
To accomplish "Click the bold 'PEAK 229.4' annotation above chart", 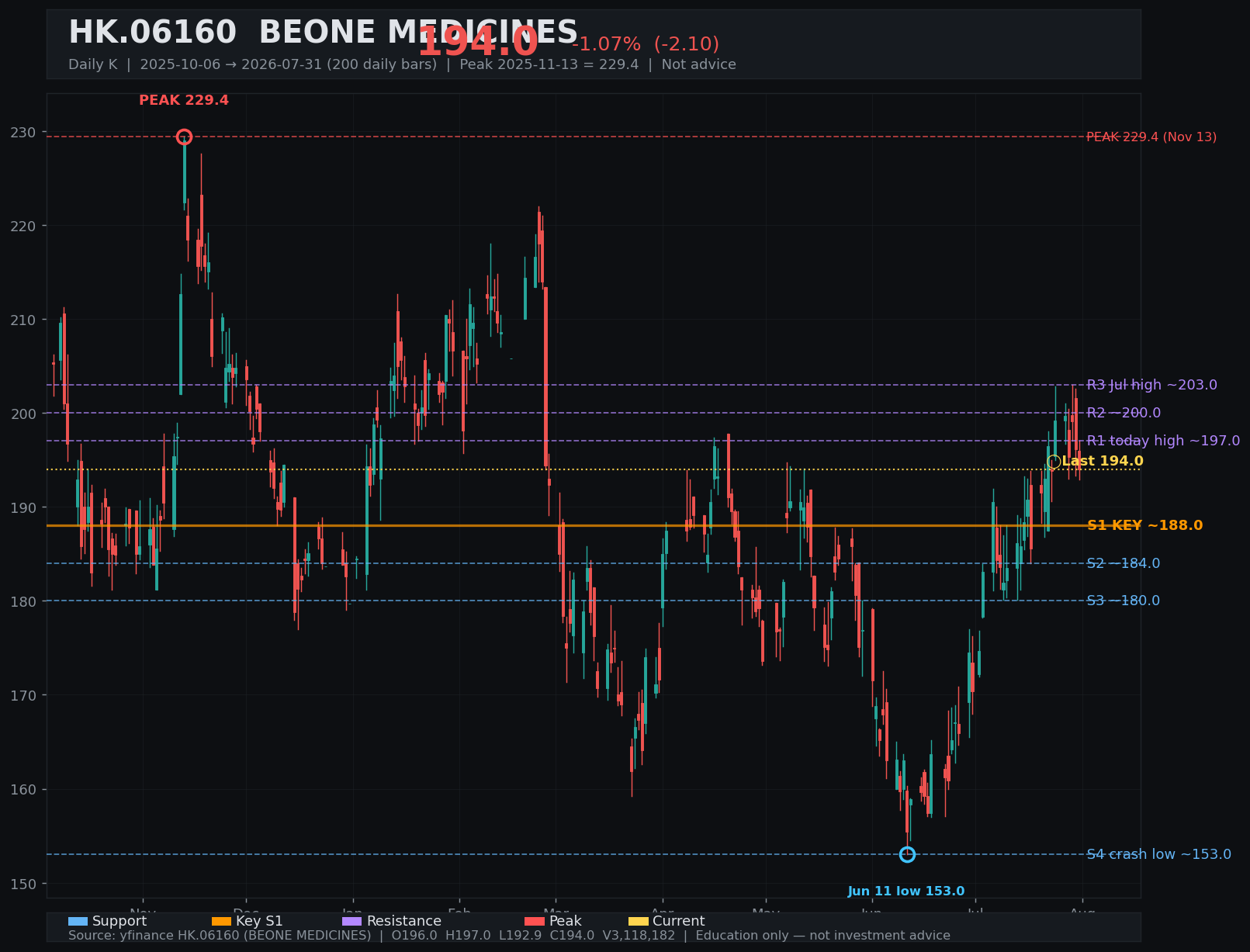I will [x=184, y=100].
